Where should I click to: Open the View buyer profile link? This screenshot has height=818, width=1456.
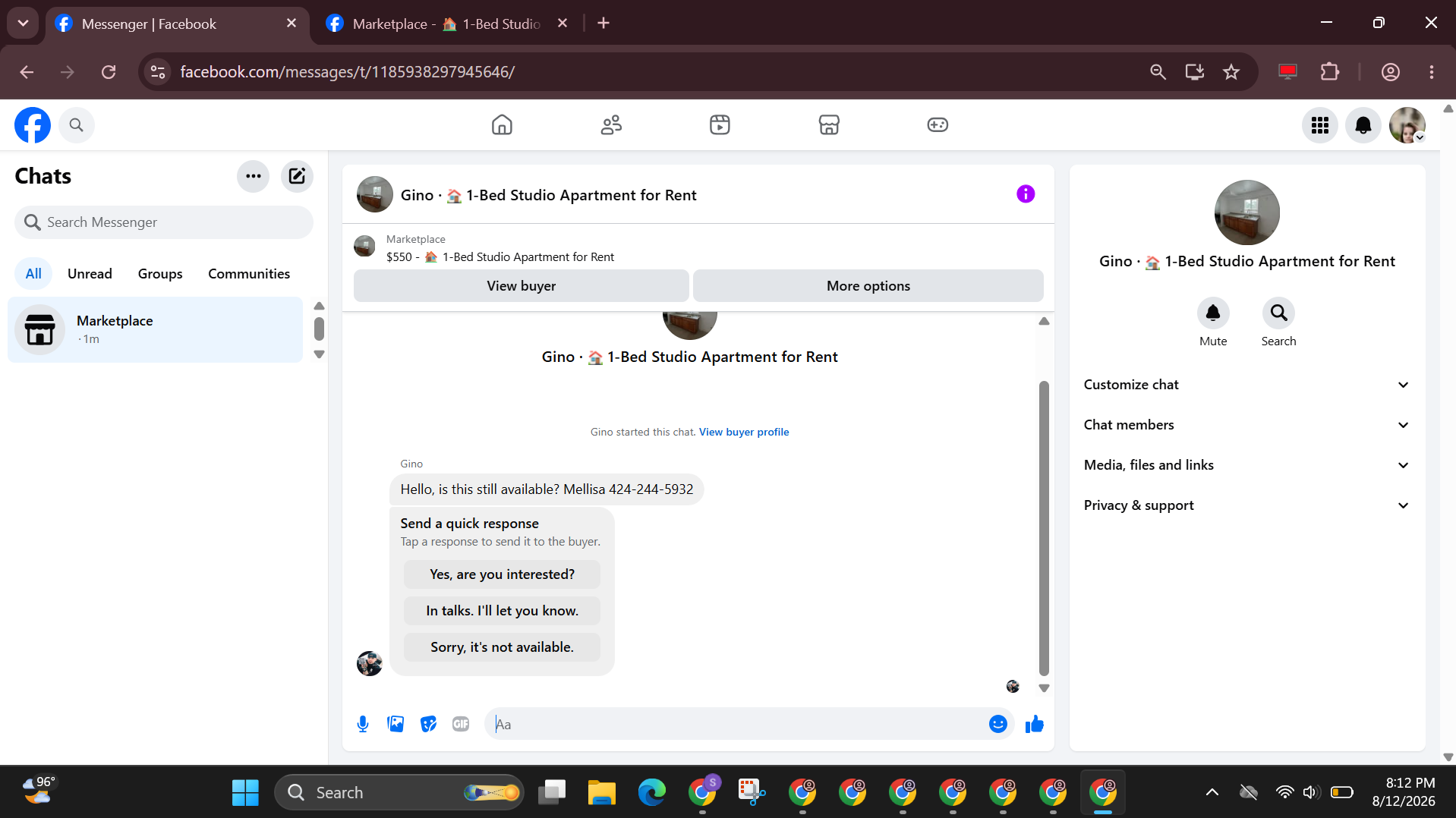[744, 432]
